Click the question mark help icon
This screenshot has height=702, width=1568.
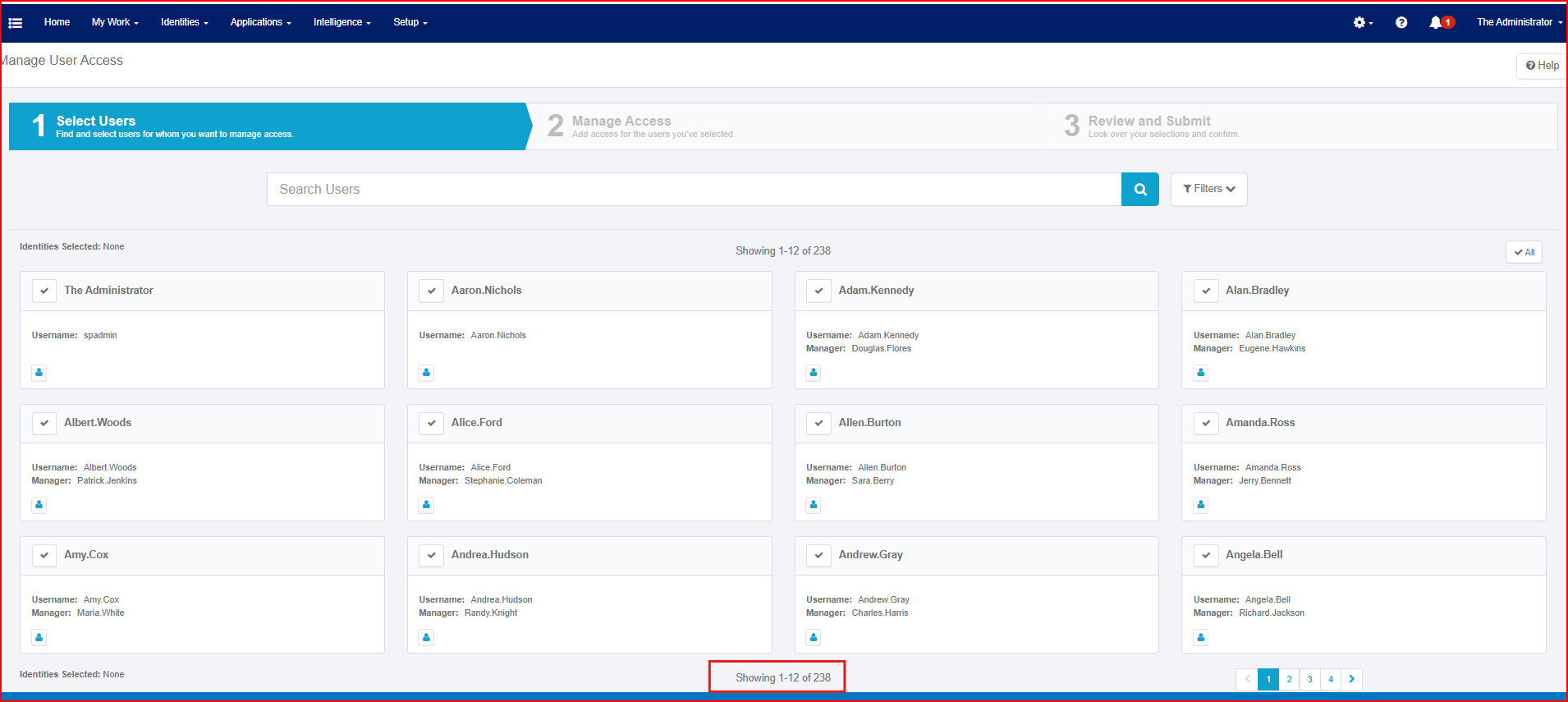pyautogui.click(x=1401, y=22)
